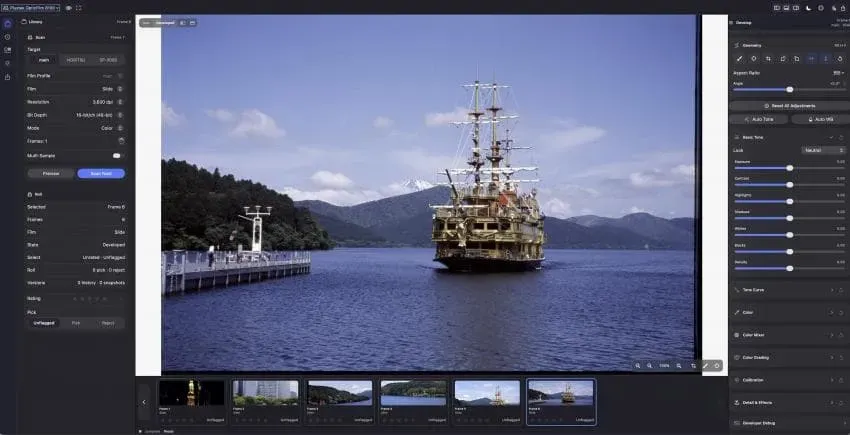Image resolution: width=850 pixels, height=435 pixels.
Task: Expand the Detail & Effects section
Action: point(832,402)
